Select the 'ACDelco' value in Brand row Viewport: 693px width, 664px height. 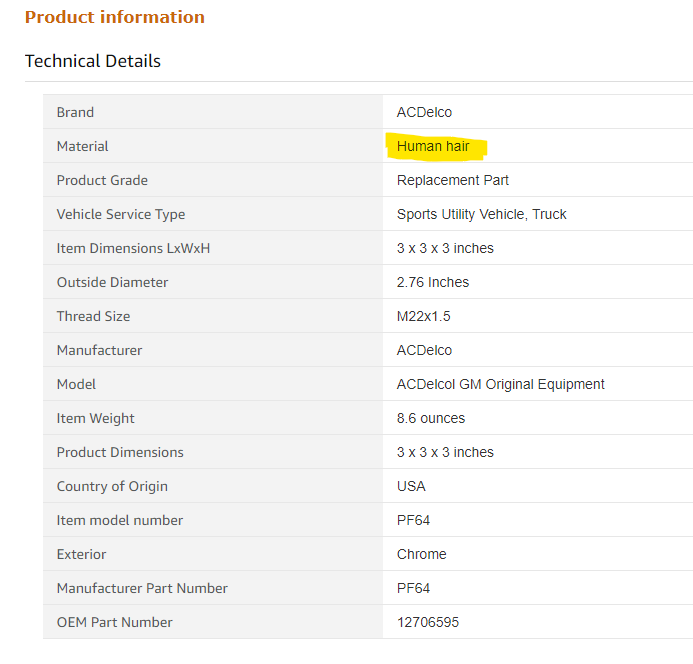pyautogui.click(x=424, y=112)
